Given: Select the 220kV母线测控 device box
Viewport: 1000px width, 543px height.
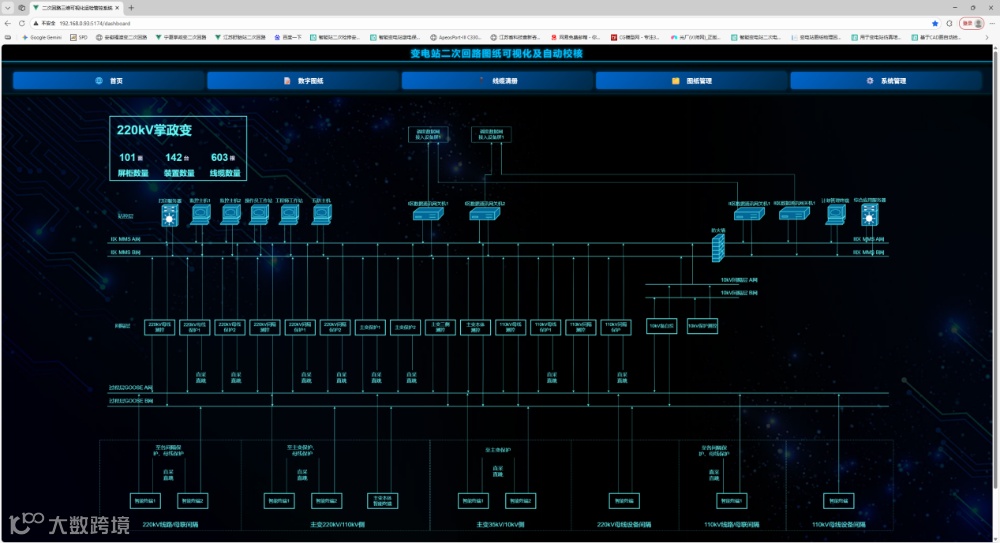Looking at the screenshot, I should point(159,327).
